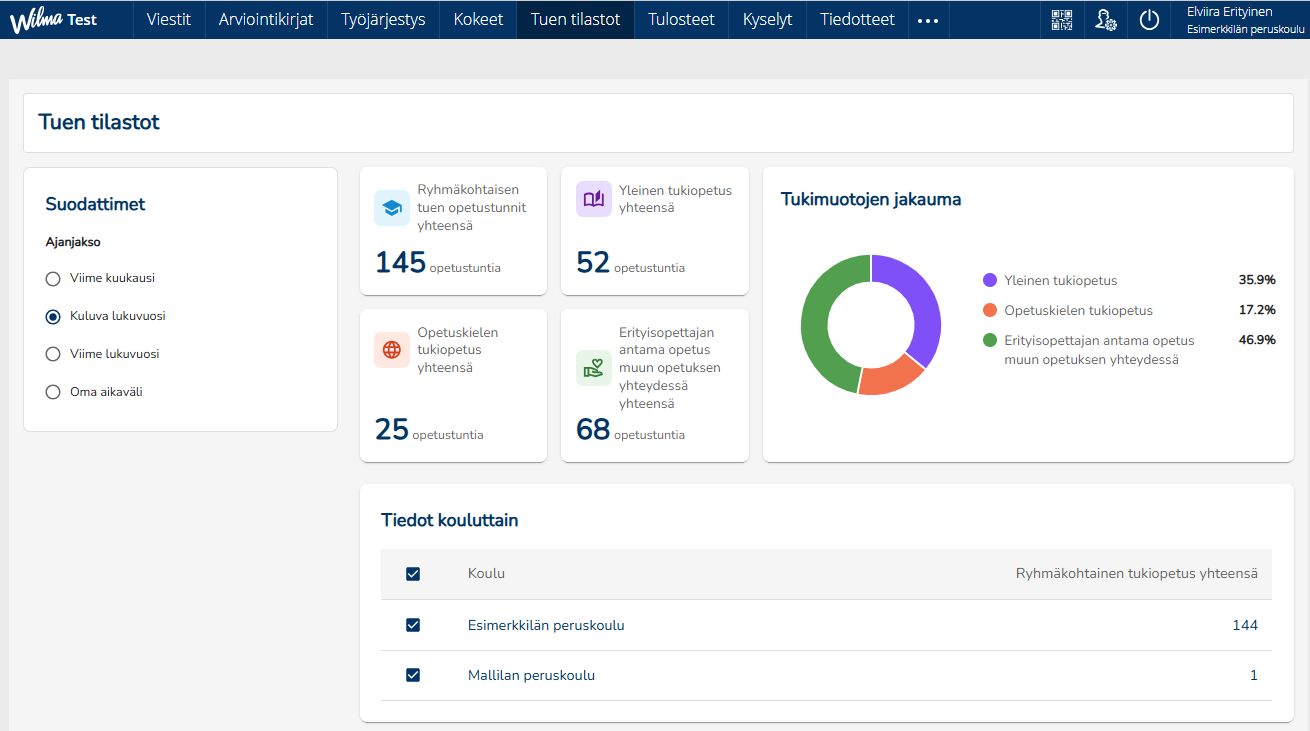Uncheck the Esimerkkilän peruskoulu checkbox
Image resolution: width=1310 pixels, height=731 pixels.
coord(413,625)
